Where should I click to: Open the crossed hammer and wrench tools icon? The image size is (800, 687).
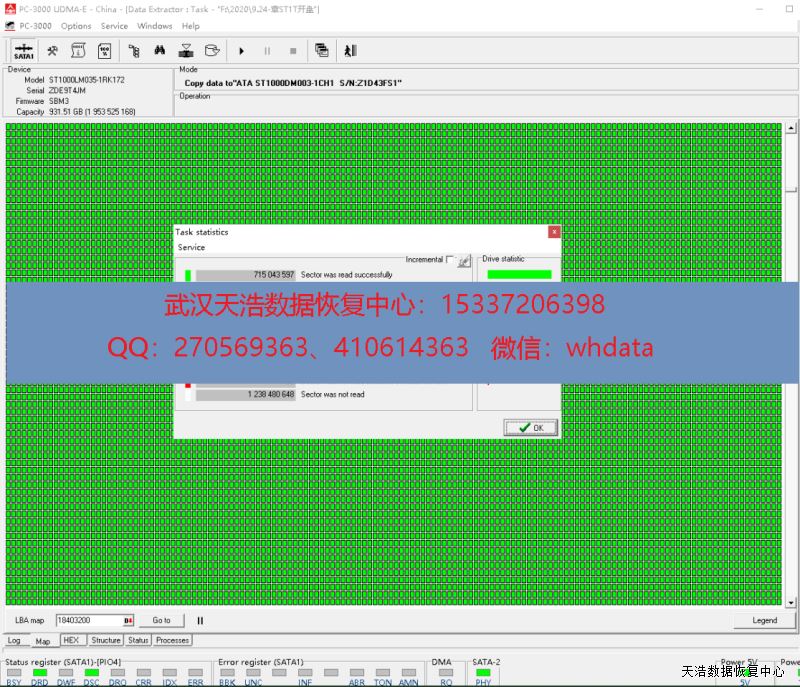coord(52,50)
